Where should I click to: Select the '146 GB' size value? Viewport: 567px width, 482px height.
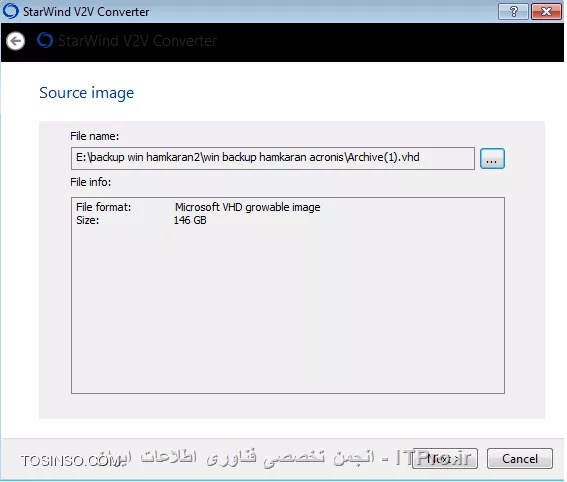190,220
